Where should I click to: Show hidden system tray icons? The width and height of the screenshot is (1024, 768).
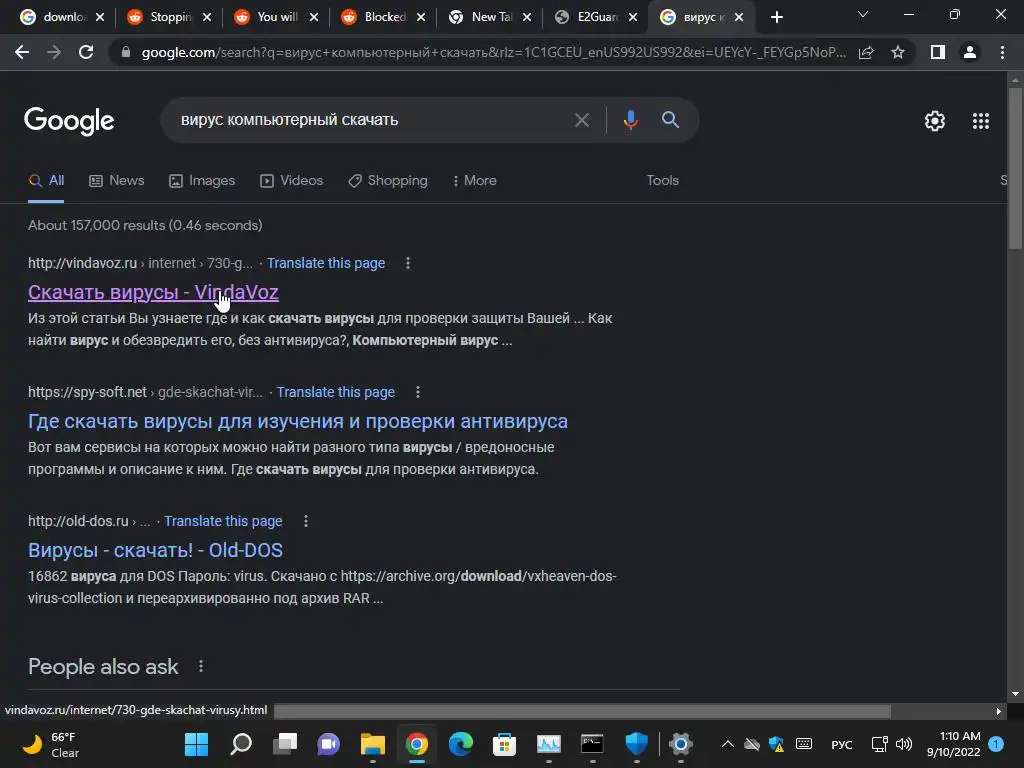point(728,744)
